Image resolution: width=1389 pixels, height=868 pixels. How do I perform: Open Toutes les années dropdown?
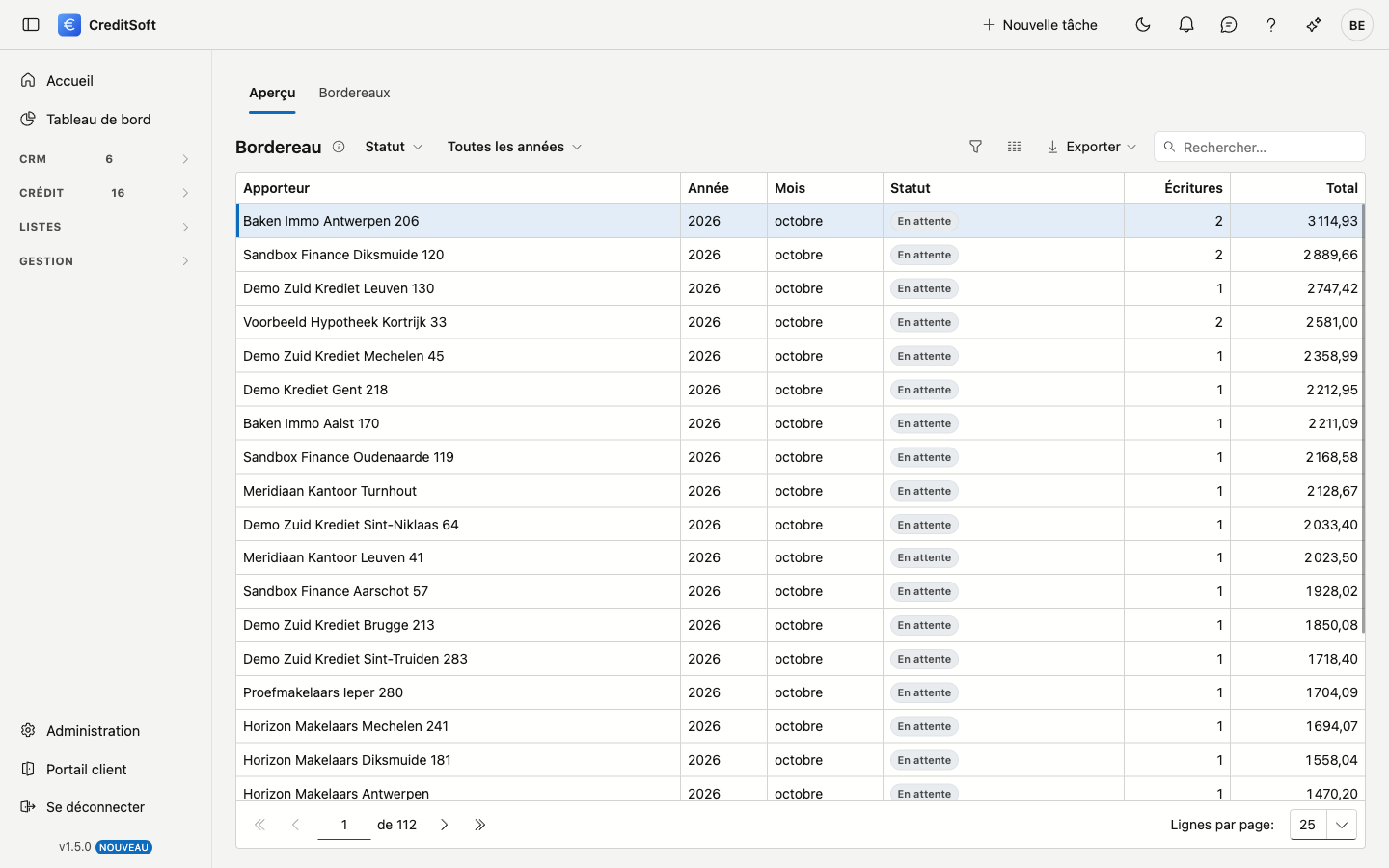pos(514,147)
